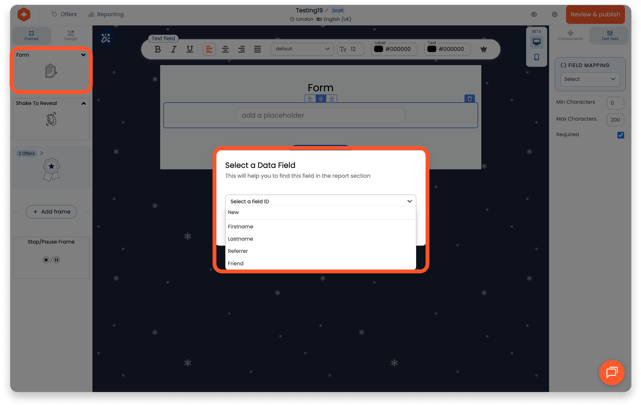This screenshot has width=641, height=419.
Task: Toggle bold text formatting
Action: [x=158, y=49]
